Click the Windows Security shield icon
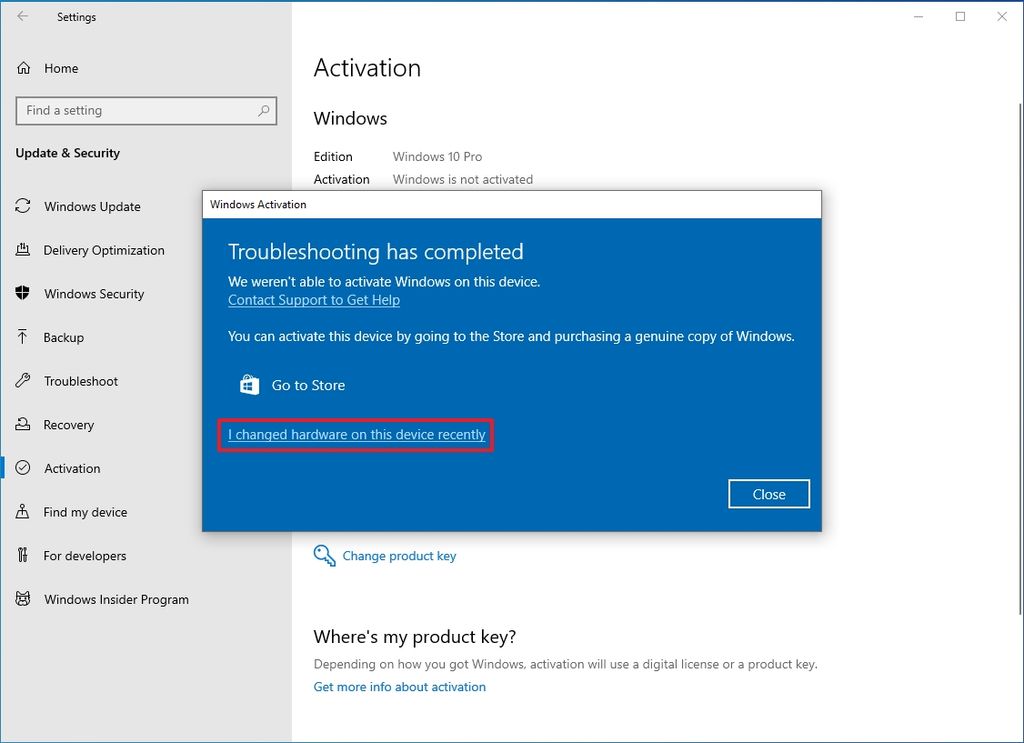Viewport: 1024px width, 743px height. click(x=22, y=293)
